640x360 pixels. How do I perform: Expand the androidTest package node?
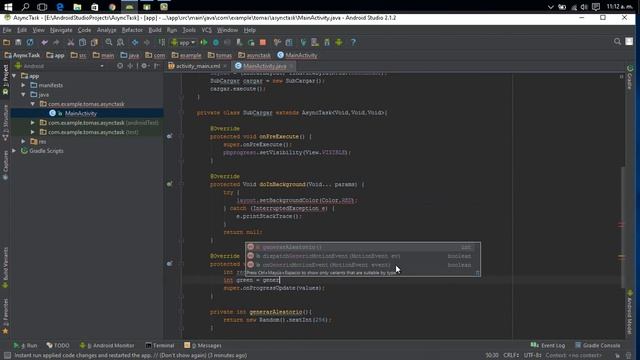click(33, 122)
